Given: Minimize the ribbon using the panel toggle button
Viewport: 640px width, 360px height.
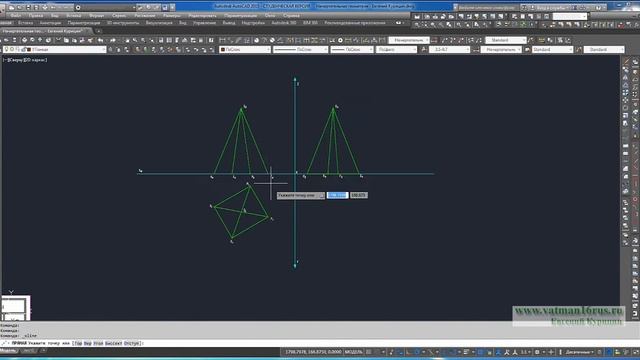Looking at the screenshot, I should coord(398,23).
